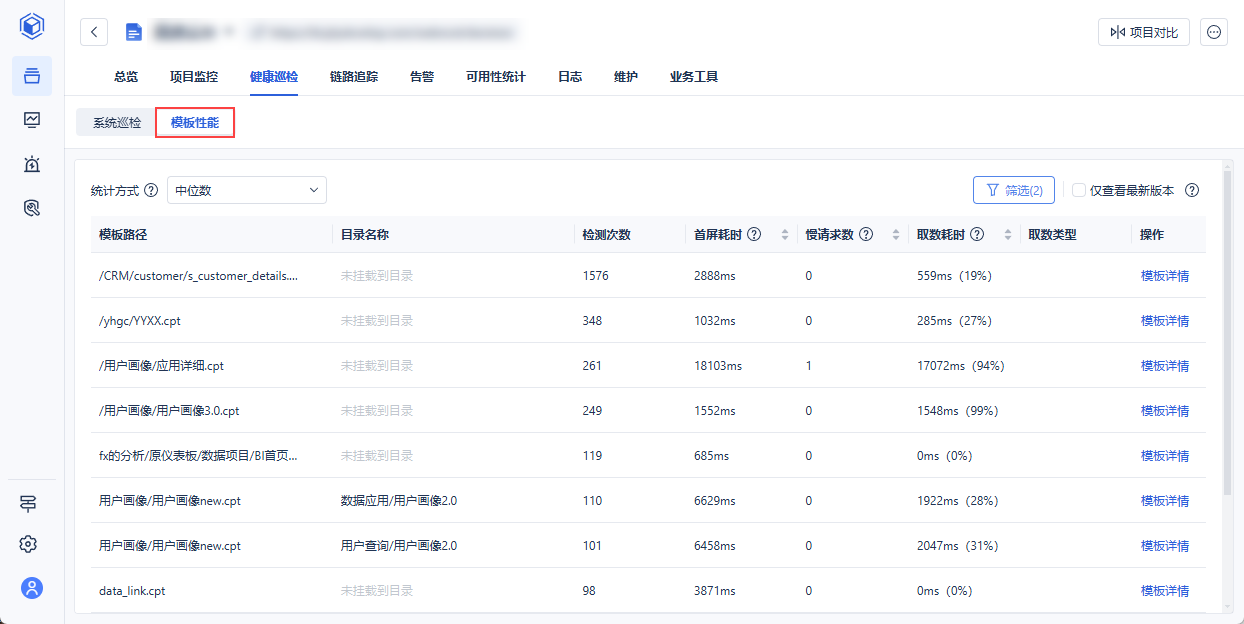Click the blue document project icon
1244x624 pixels.
pos(133,32)
